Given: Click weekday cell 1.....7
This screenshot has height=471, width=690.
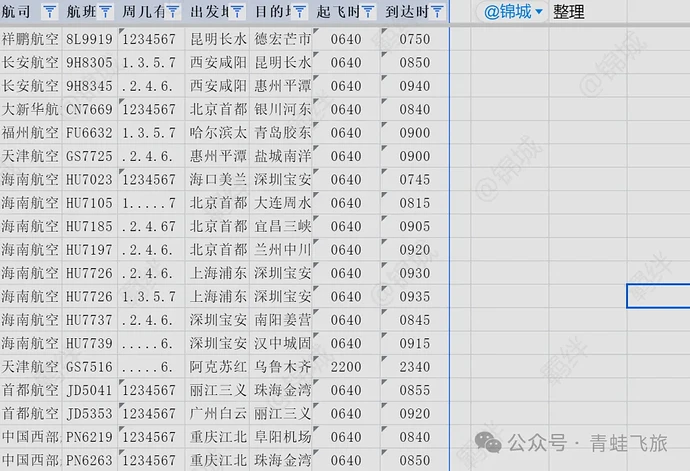Looking at the screenshot, I should [x=151, y=203].
